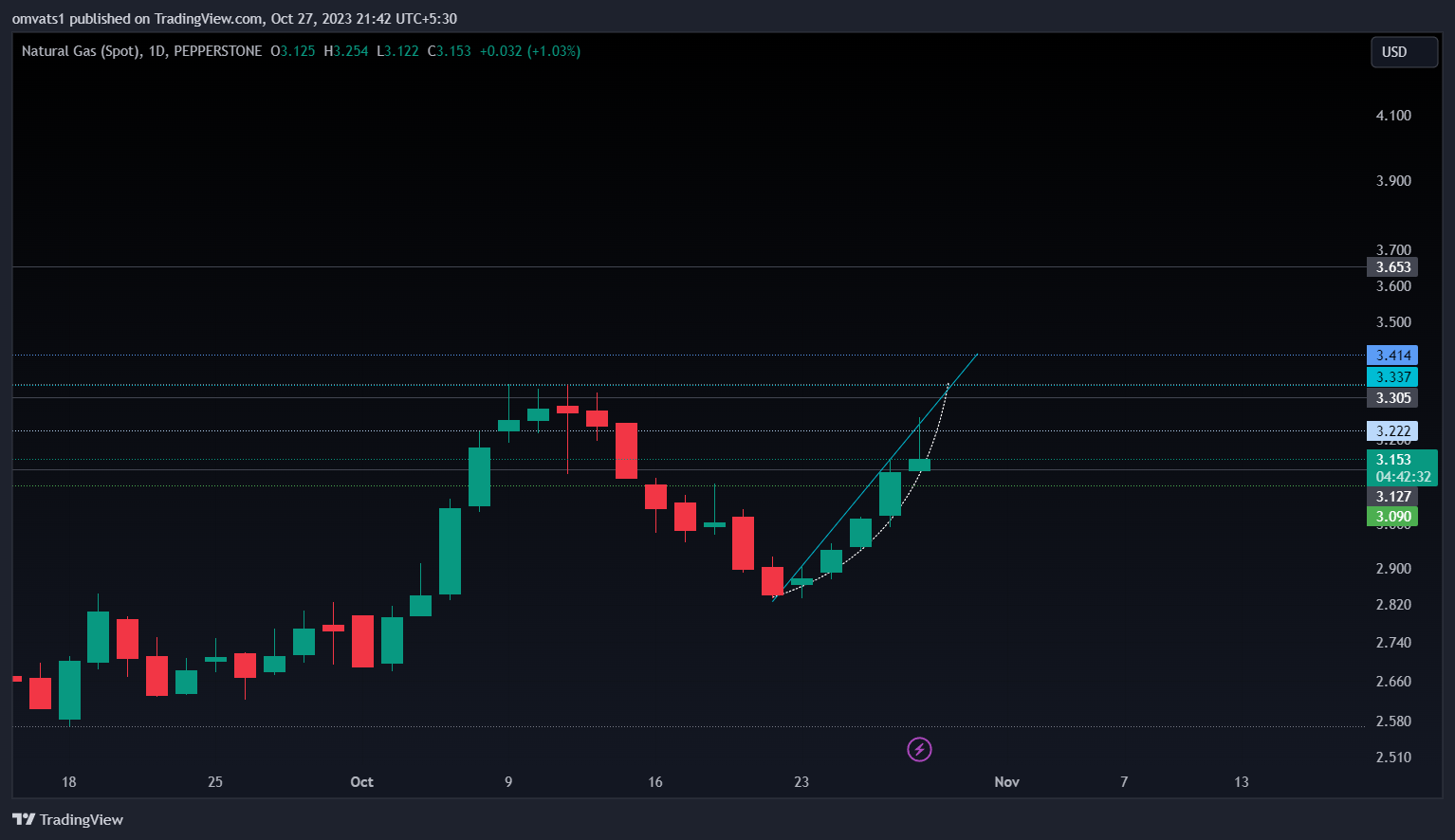Select the 3.127 gray price label
The height and width of the screenshot is (840, 1455).
click(1392, 497)
